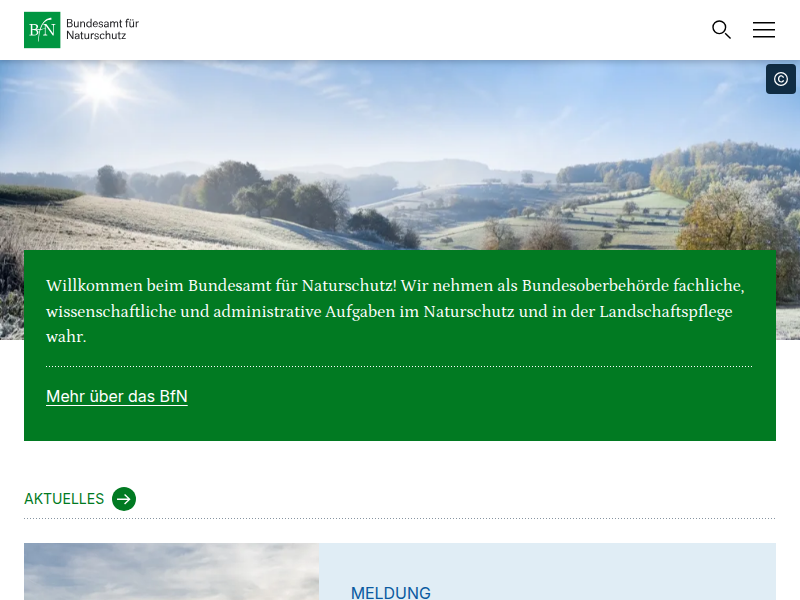
Task: Click the dotted line under AKTUELLES
Action: tap(399, 519)
